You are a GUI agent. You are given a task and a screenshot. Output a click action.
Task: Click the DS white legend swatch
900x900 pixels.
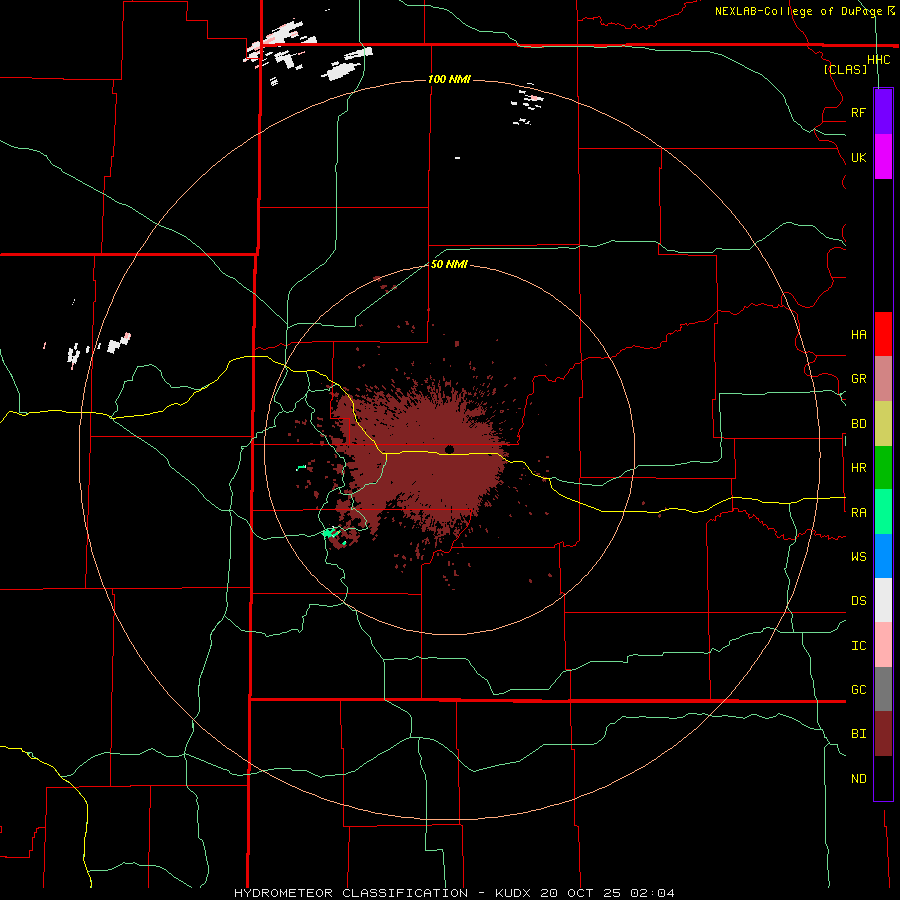point(883,600)
